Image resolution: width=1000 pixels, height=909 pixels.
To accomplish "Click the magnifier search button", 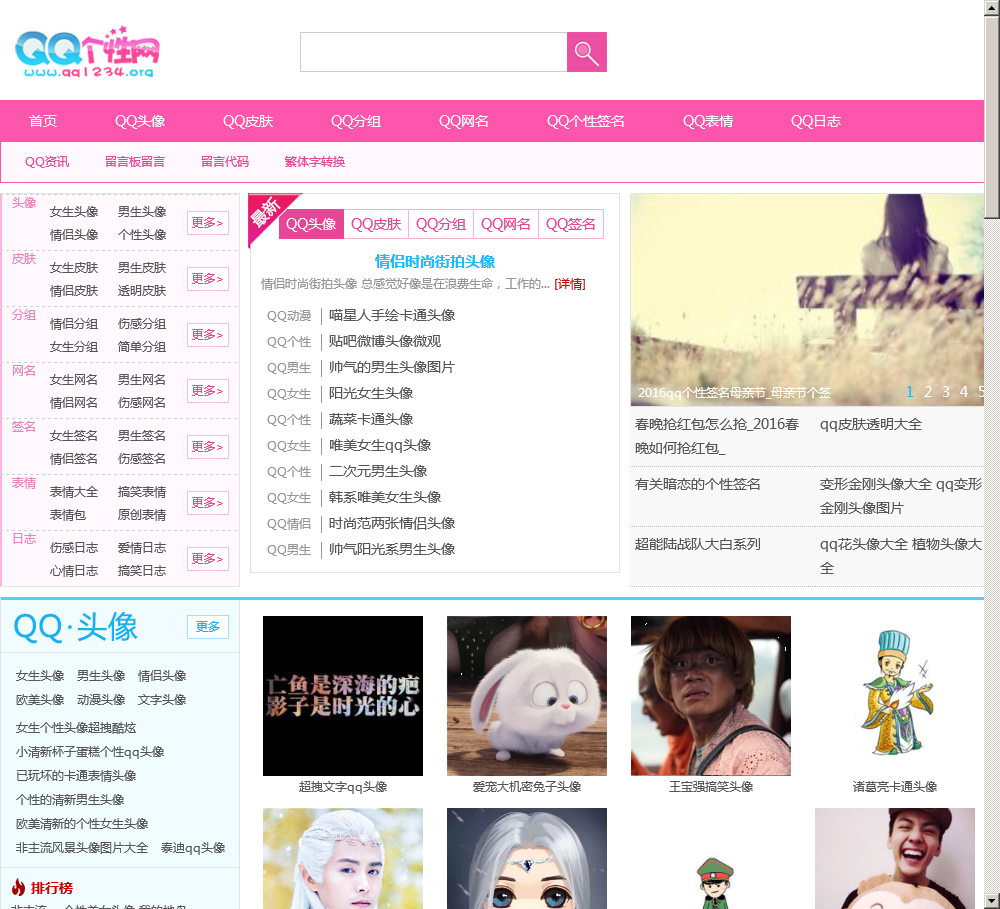I will [x=586, y=52].
